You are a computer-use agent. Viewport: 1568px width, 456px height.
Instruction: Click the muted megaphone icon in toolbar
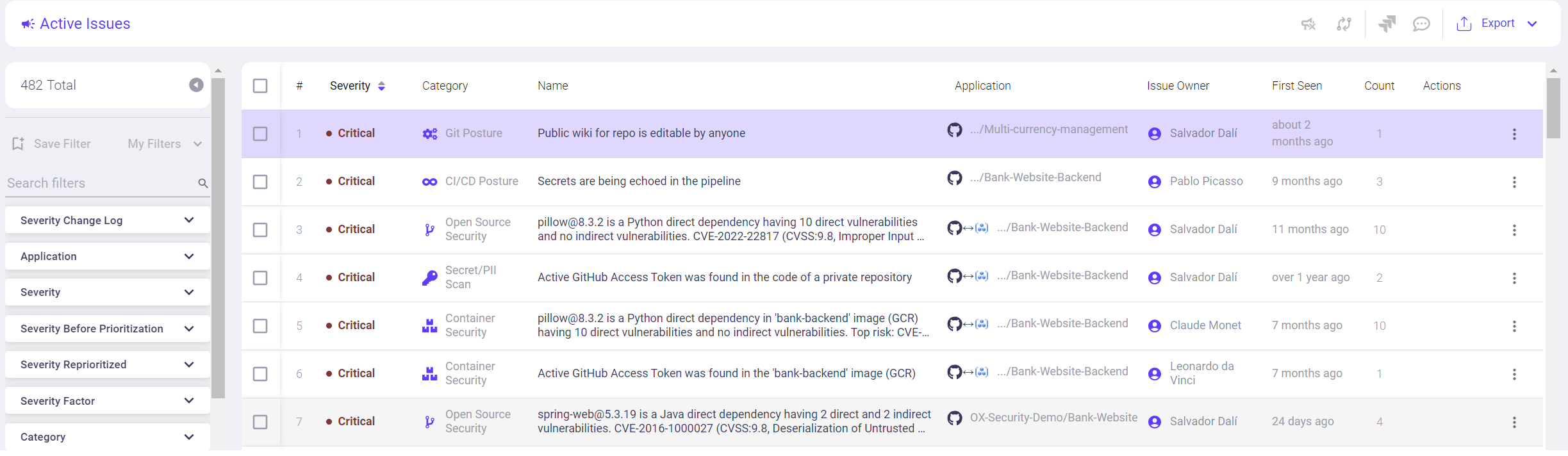pyautogui.click(x=1308, y=24)
